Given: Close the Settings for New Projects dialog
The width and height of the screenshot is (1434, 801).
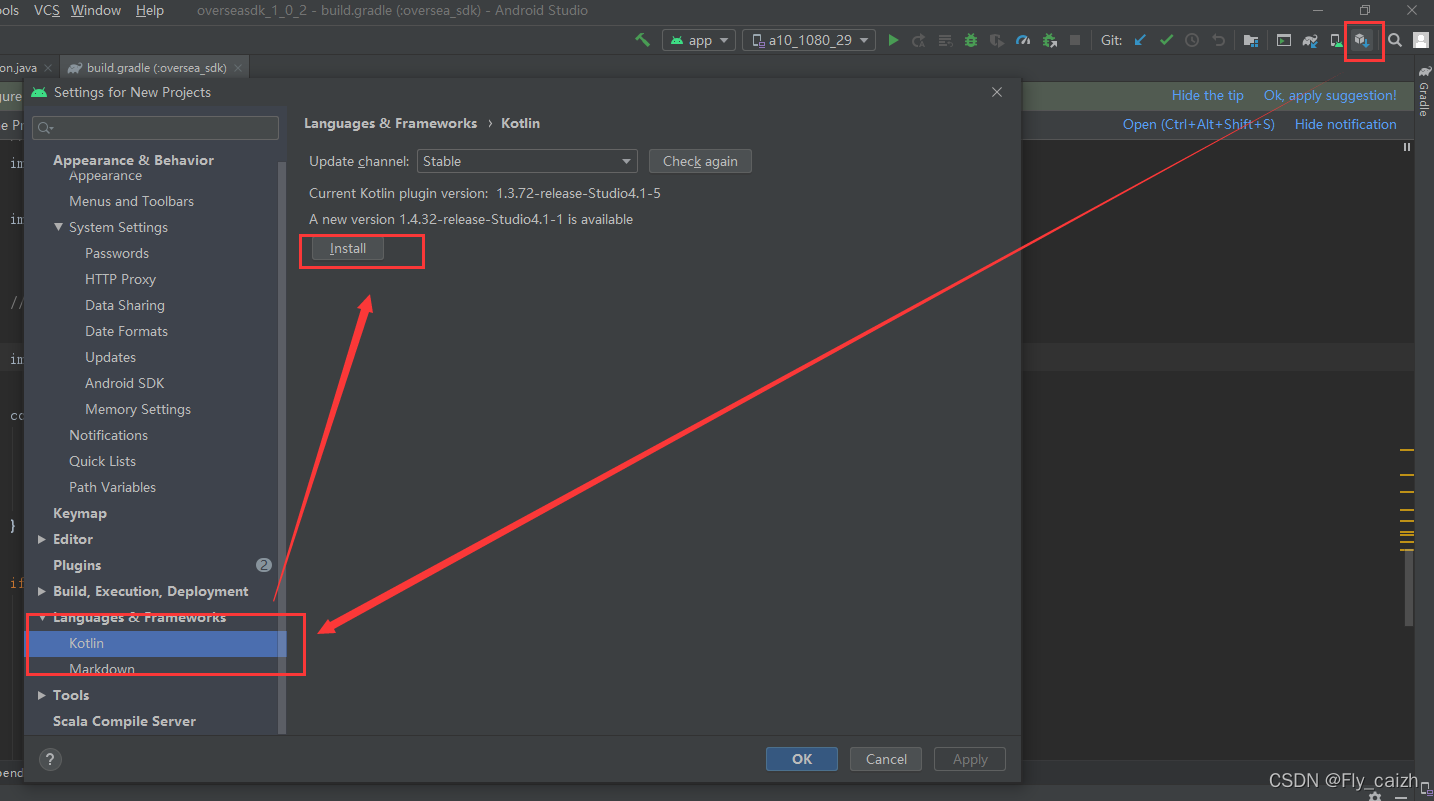Looking at the screenshot, I should click(997, 92).
